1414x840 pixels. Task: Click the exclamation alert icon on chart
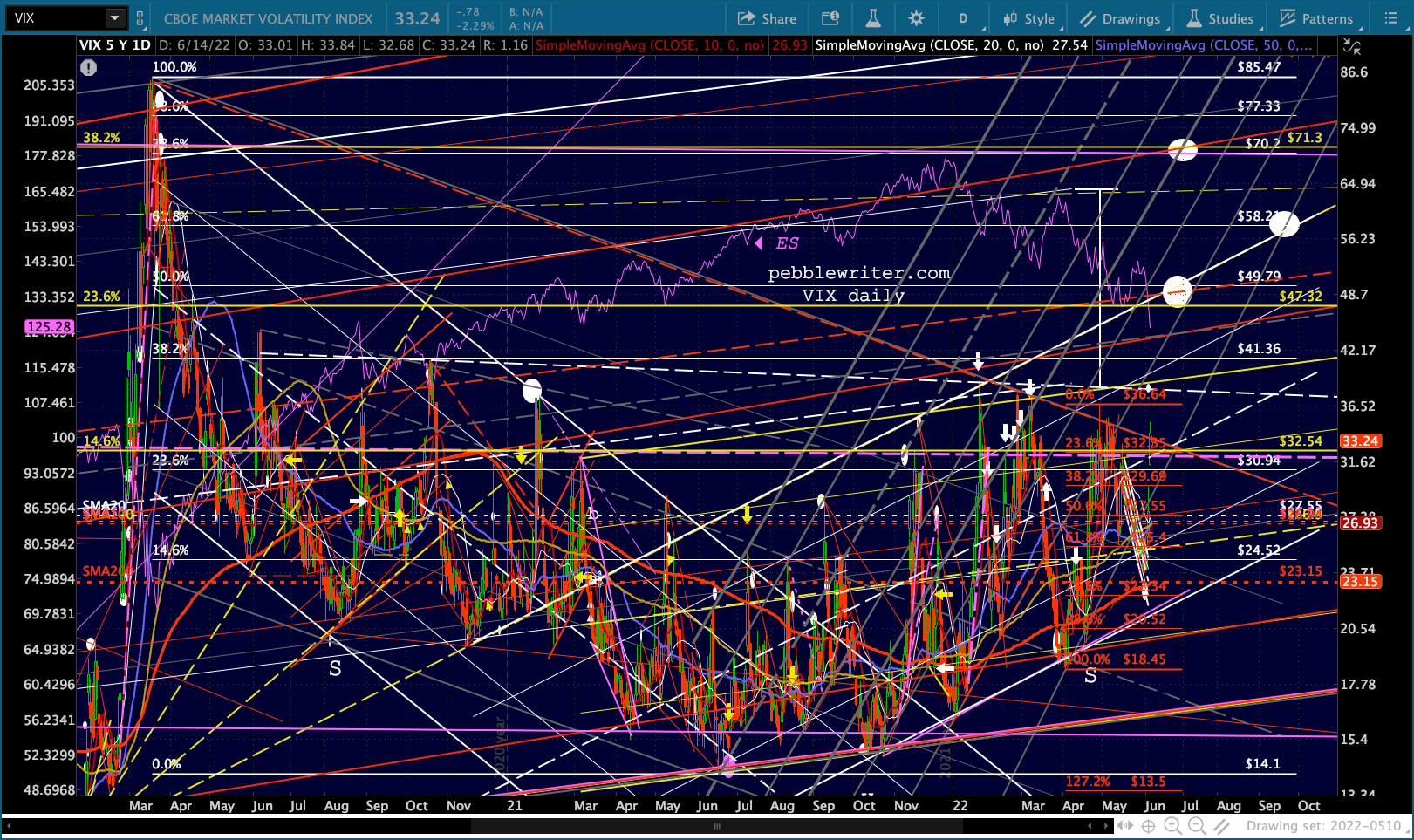pos(88,67)
